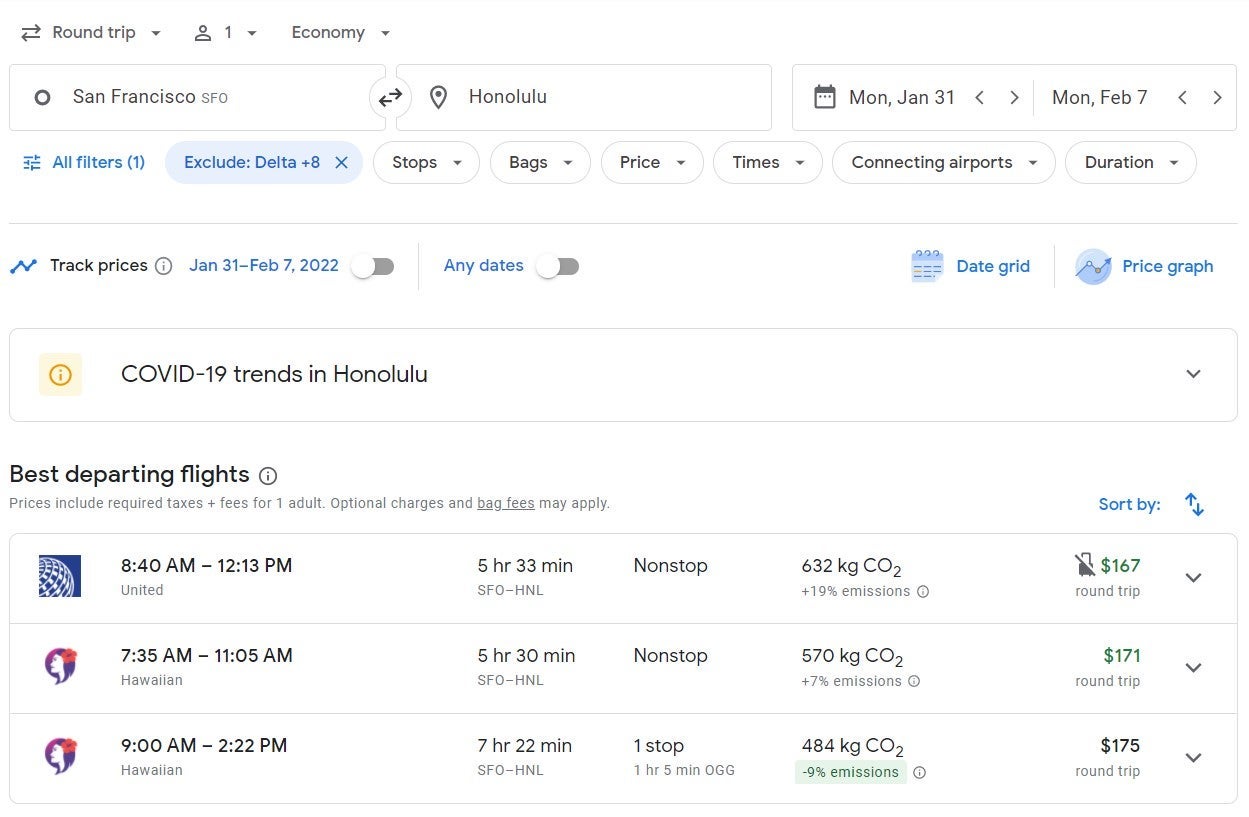Toggle Any dates price tracking
This screenshot has height=817, width=1249.
click(557, 266)
